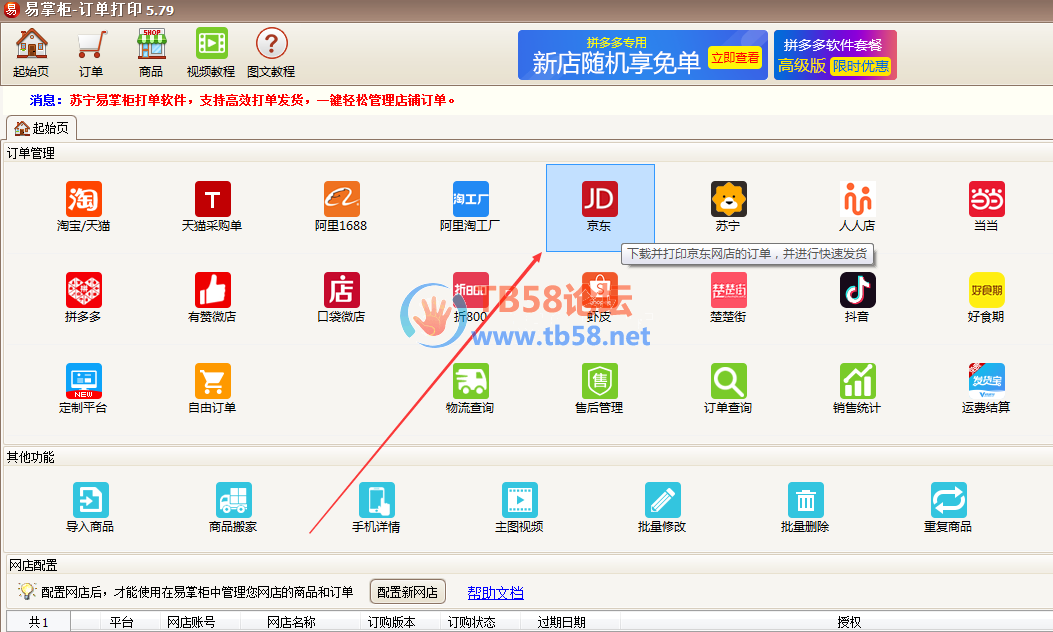1053x632 pixels.
Task: Open the 帮助文档 help link
Action: pyautogui.click(x=496, y=592)
